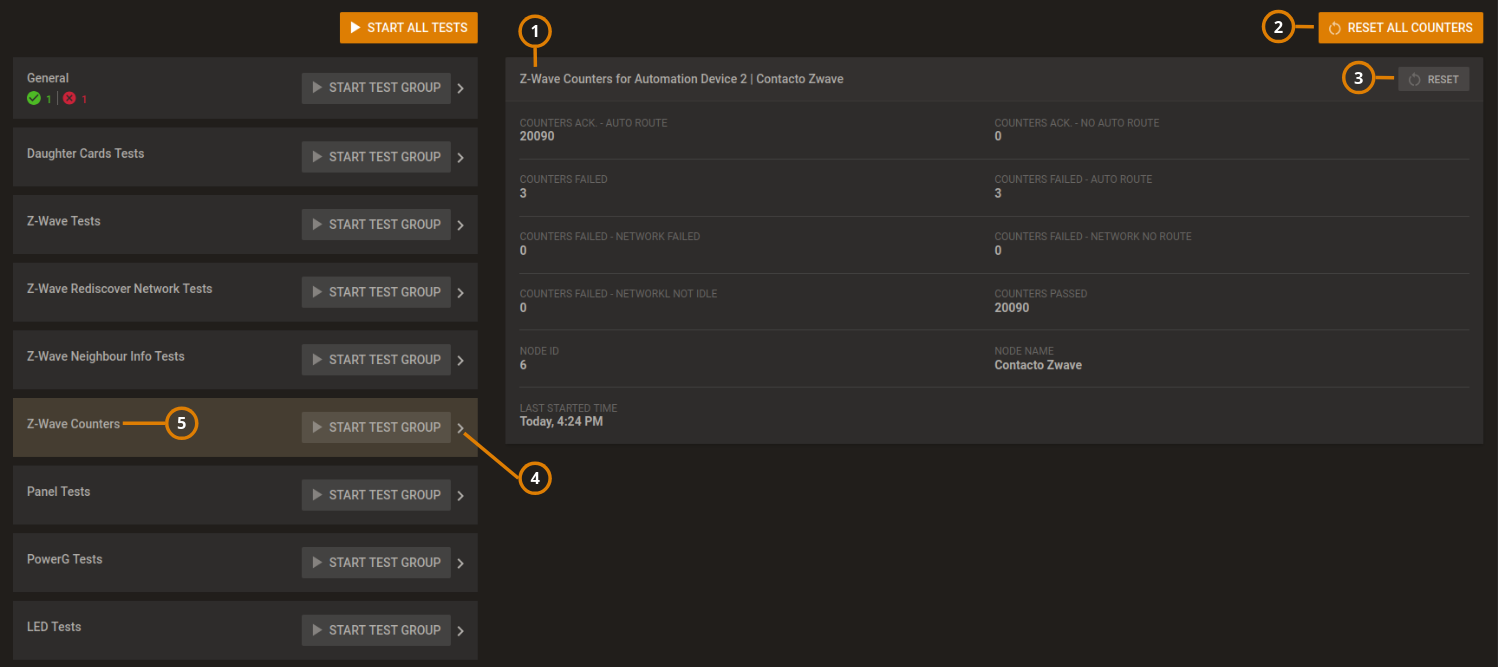This screenshot has width=1498, height=667.
Task: Click the green passed-count icon in General
Action: coord(34,99)
